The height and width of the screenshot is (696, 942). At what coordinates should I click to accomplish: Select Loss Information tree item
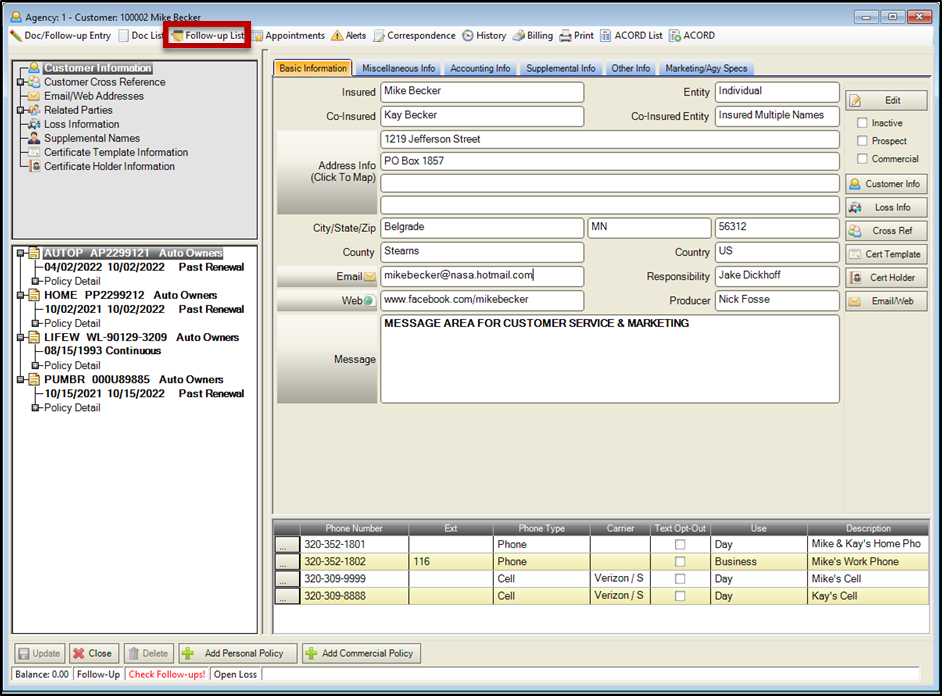coord(82,124)
